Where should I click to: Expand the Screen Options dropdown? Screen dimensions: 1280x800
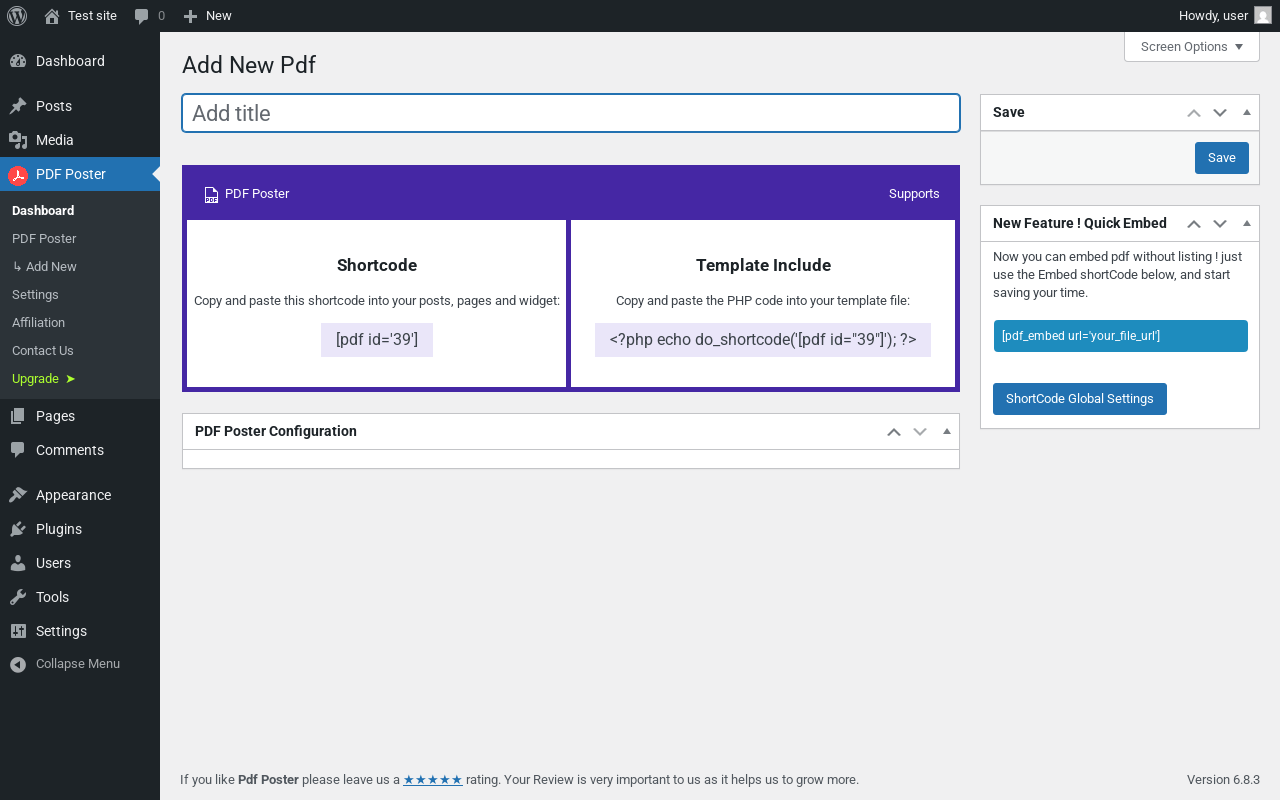(1191, 47)
